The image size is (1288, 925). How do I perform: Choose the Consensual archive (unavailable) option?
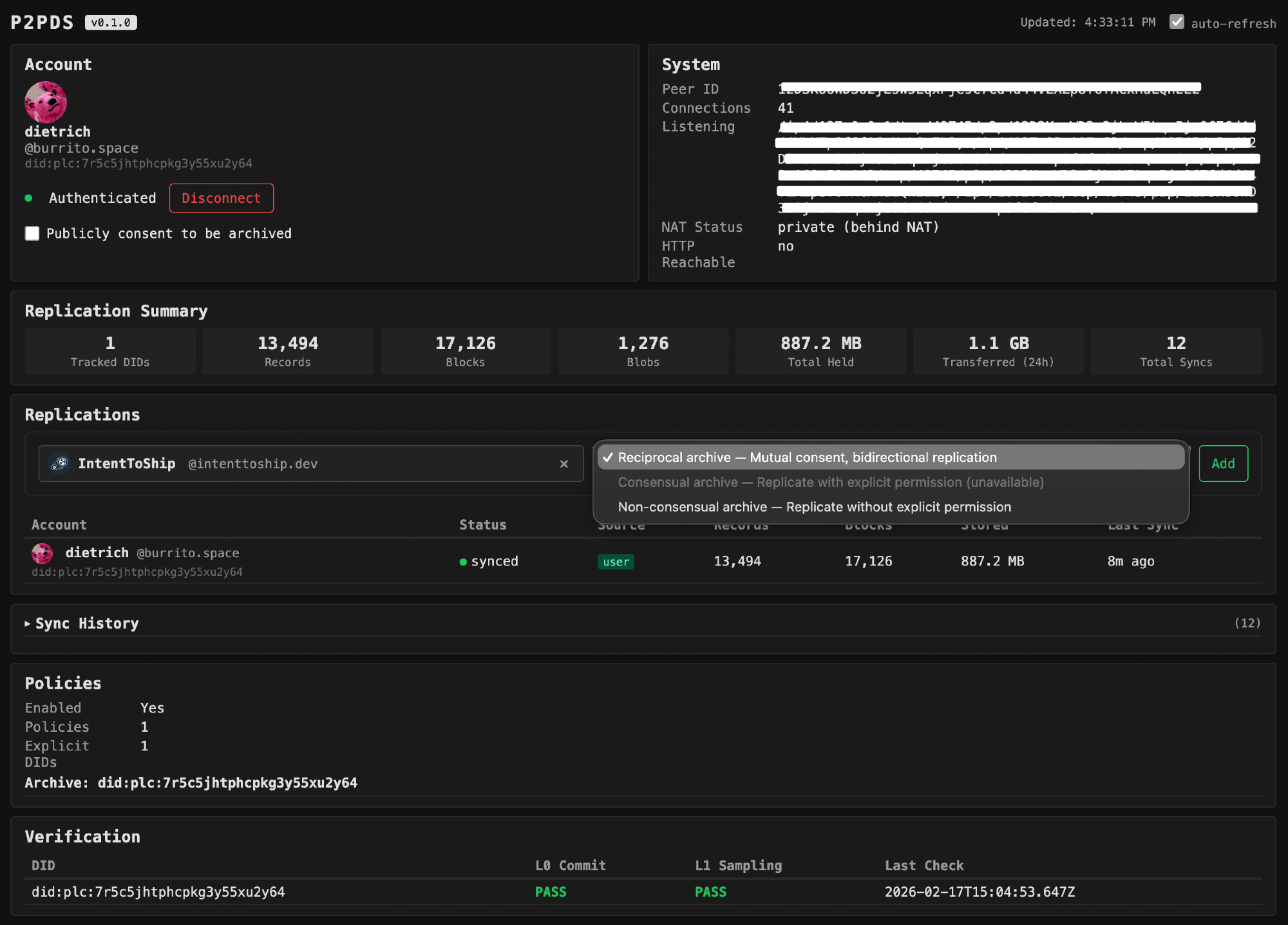(x=830, y=482)
